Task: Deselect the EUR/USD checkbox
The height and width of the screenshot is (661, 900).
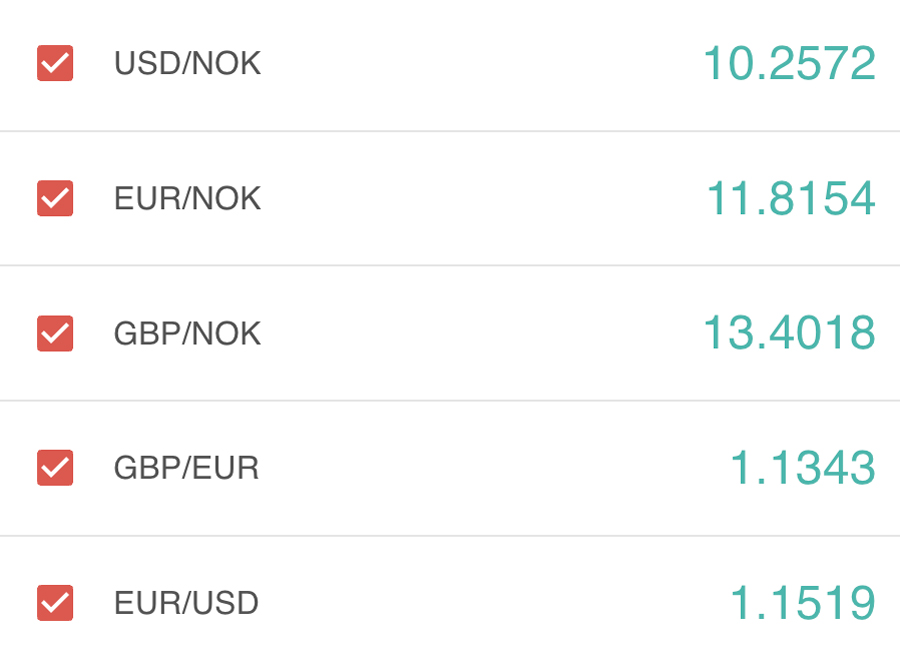Action: point(55,603)
